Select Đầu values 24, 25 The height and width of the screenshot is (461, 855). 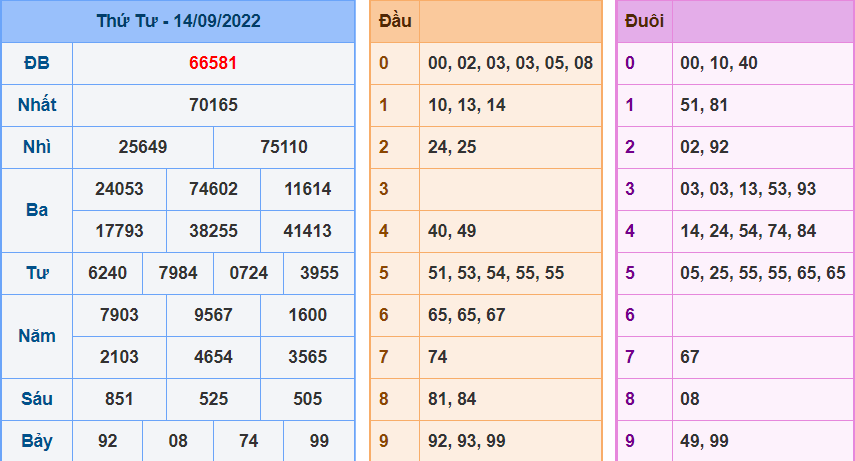click(452, 147)
